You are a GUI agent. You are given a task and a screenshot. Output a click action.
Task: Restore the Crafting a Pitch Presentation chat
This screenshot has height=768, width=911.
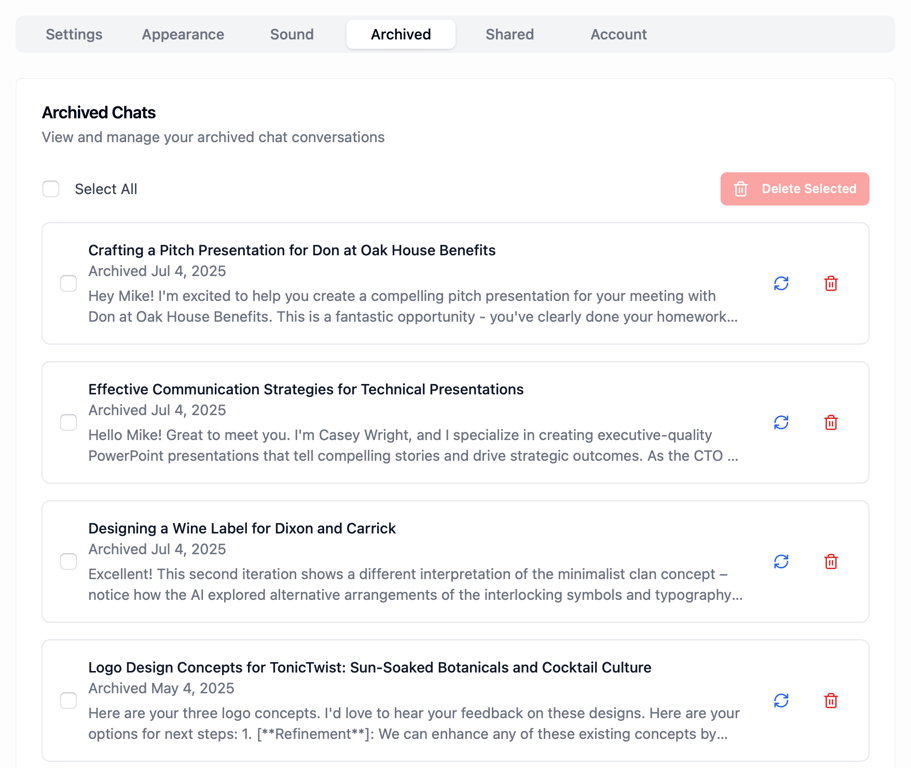(781, 284)
